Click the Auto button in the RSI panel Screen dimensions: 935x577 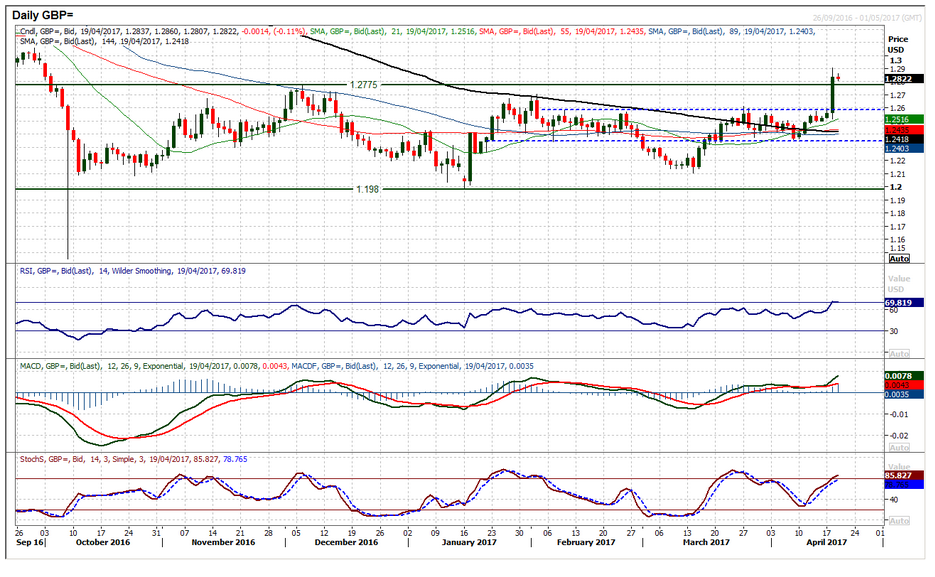(x=897, y=354)
